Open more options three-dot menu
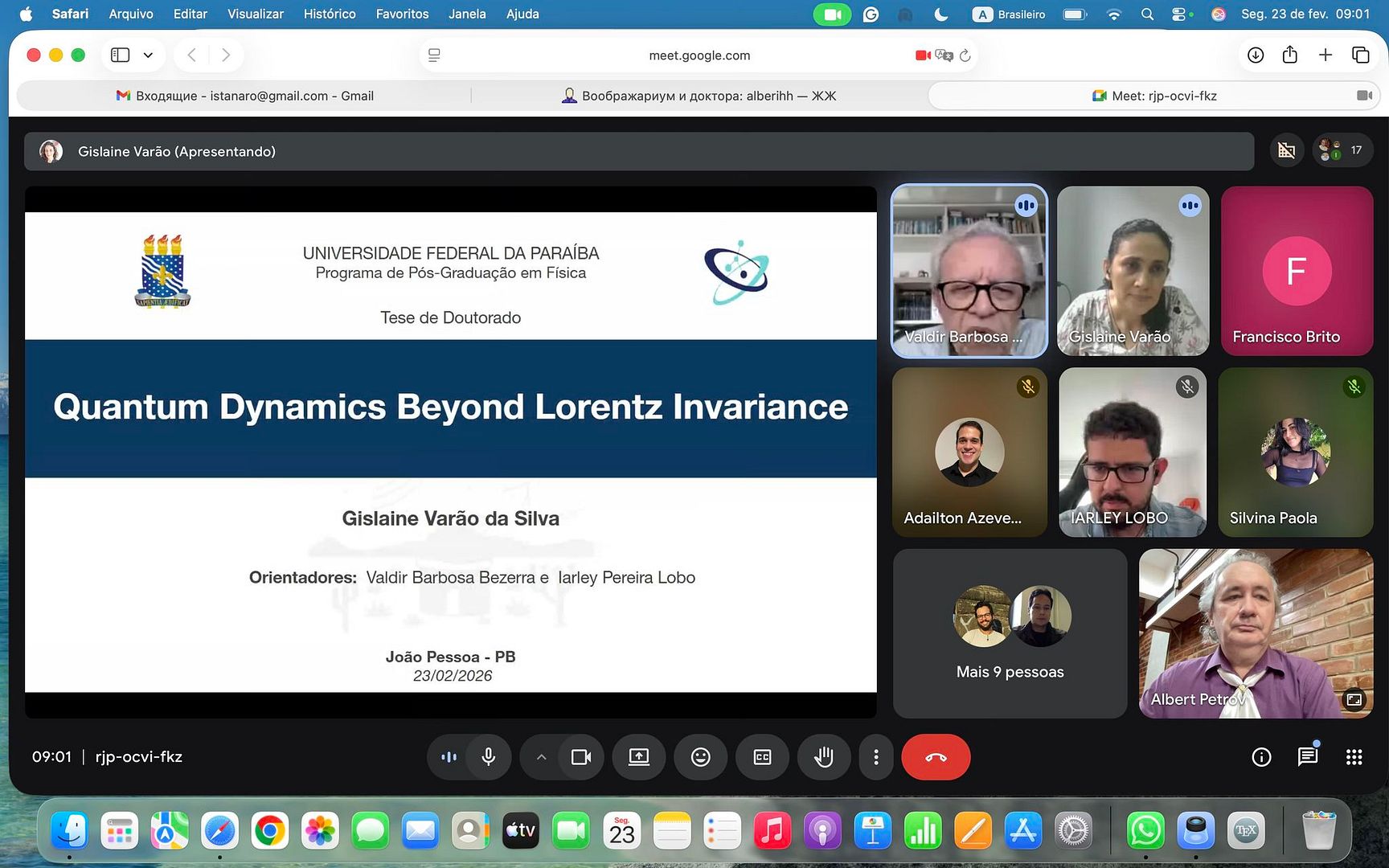 [x=875, y=757]
